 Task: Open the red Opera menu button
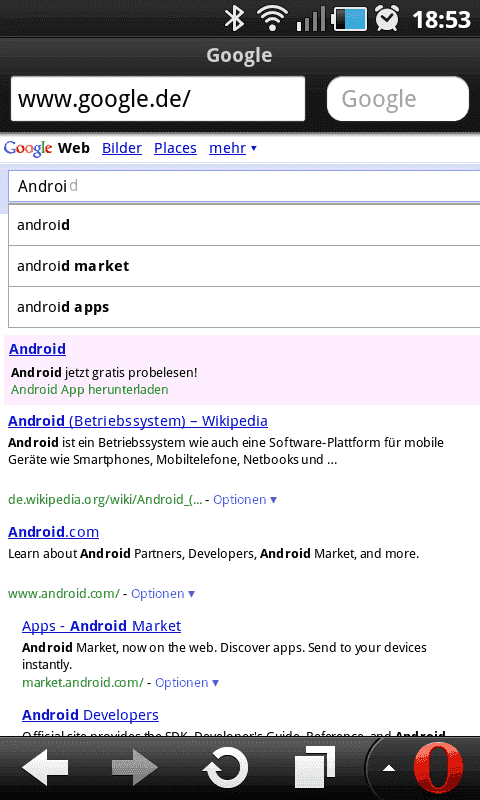(438, 767)
